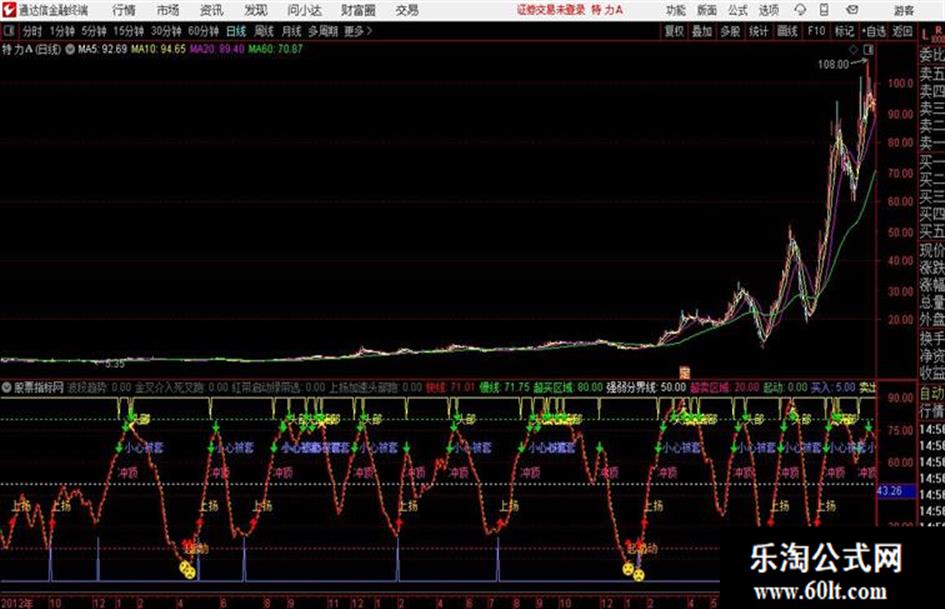Viewport: 945px width, 609px height.
Task: Open the 问小达 menu
Action: pos(304,10)
